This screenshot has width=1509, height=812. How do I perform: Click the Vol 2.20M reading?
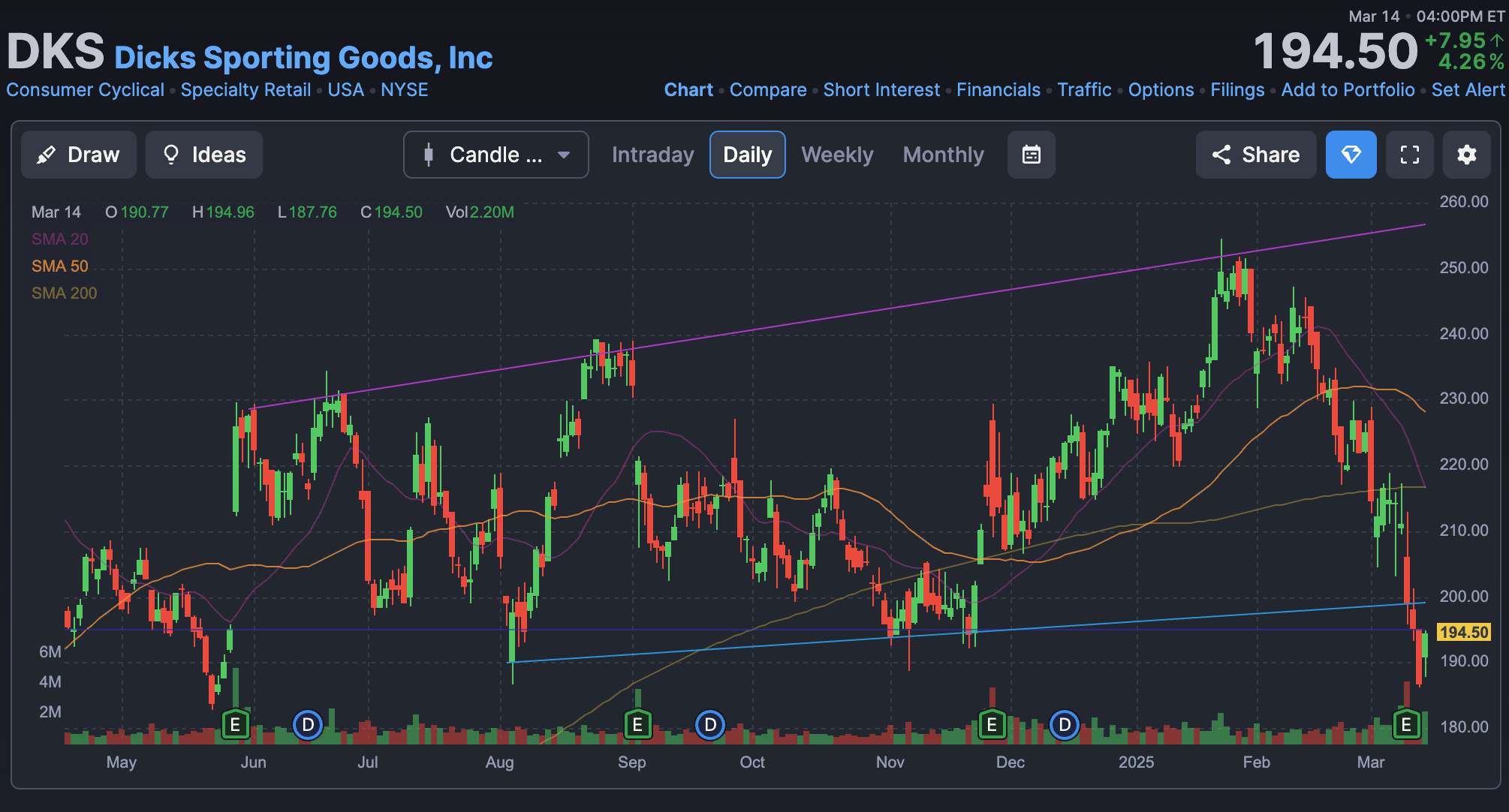(x=480, y=212)
